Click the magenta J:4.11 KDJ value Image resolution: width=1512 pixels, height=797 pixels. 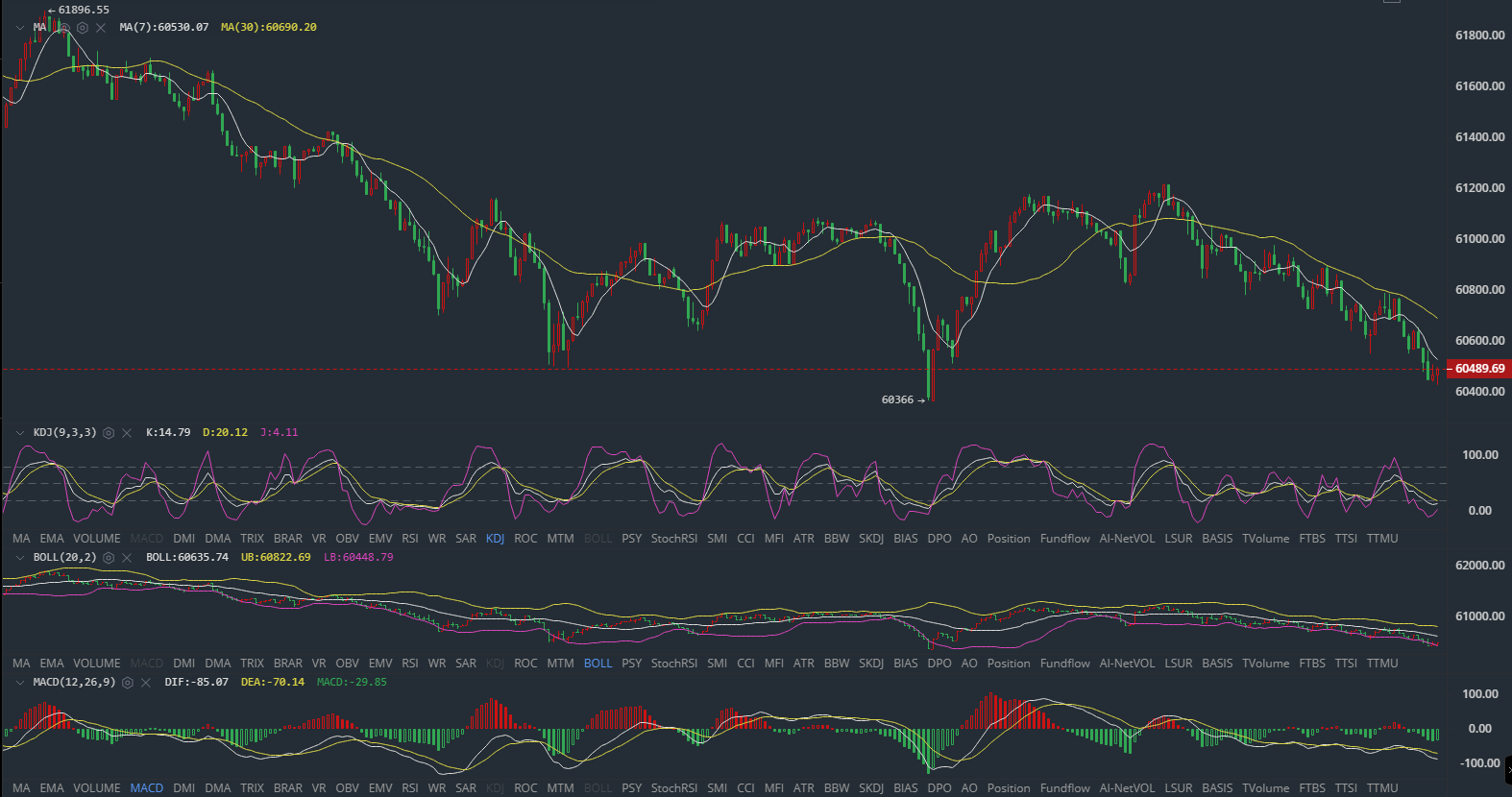click(x=280, y=433)
